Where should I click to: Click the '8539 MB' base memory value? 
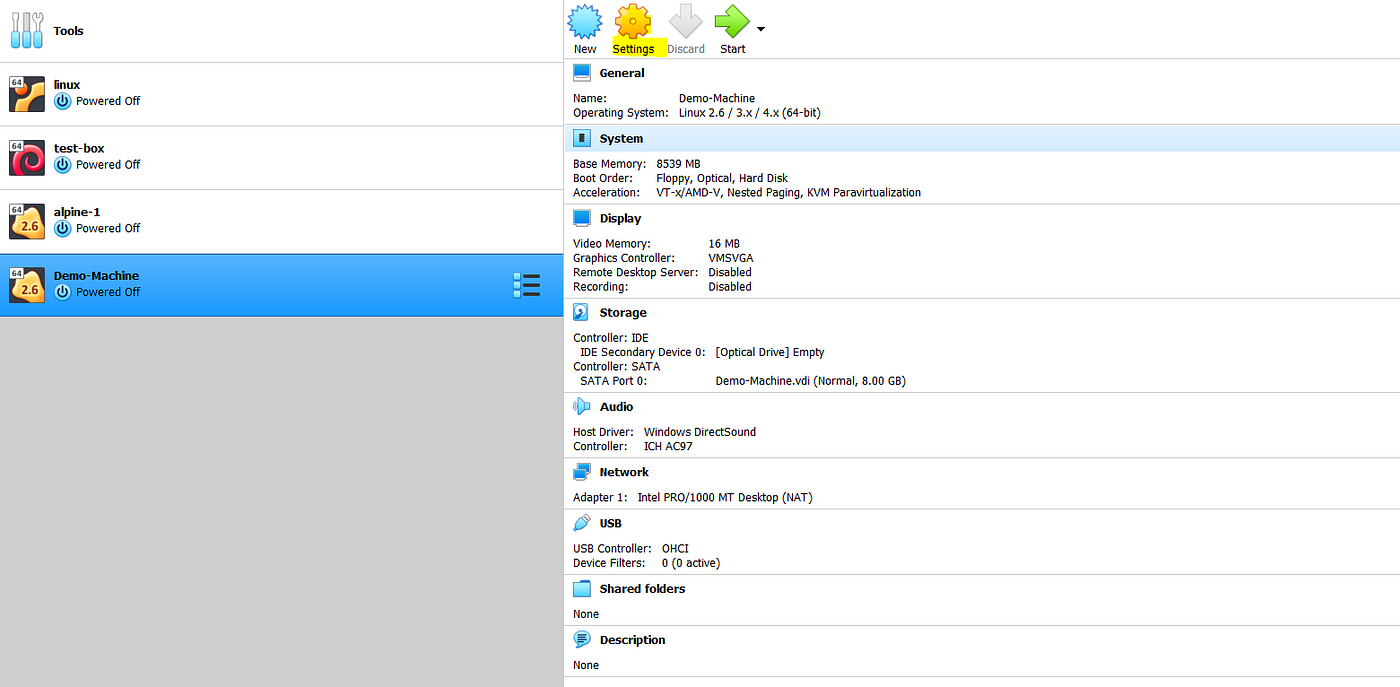point(678,164)
